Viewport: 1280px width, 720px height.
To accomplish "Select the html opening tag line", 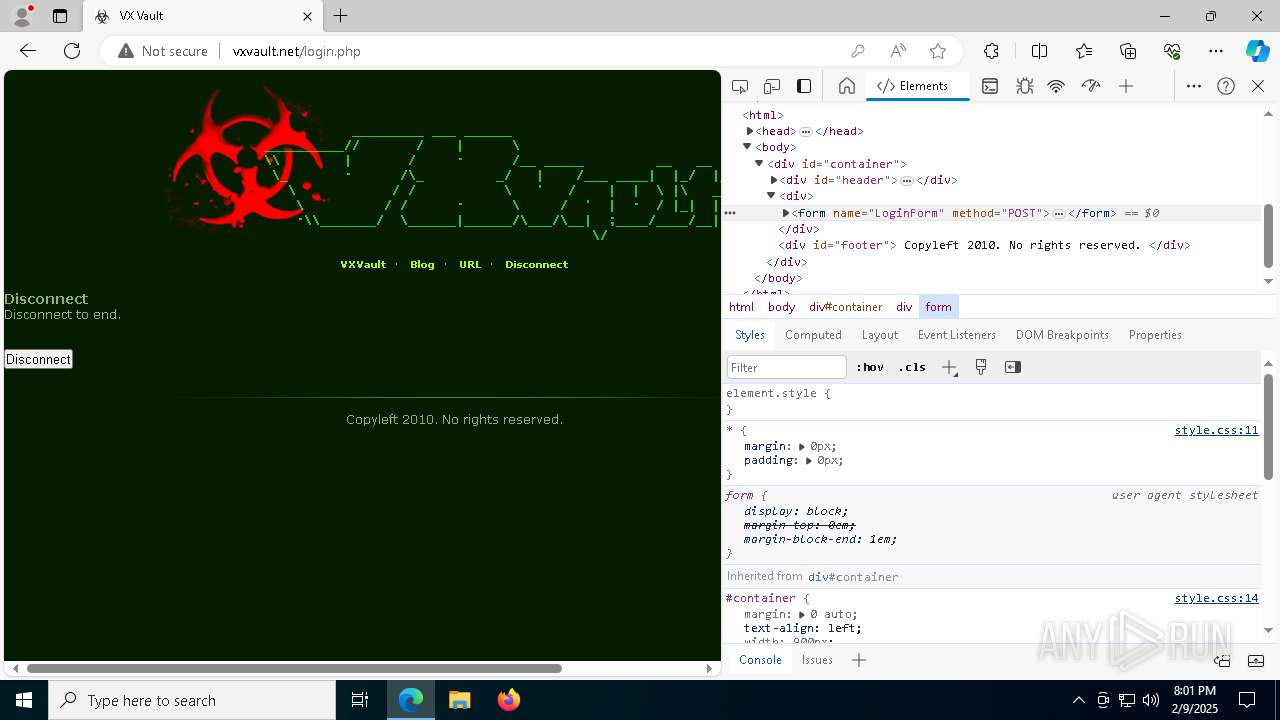I will pos(763,115).
